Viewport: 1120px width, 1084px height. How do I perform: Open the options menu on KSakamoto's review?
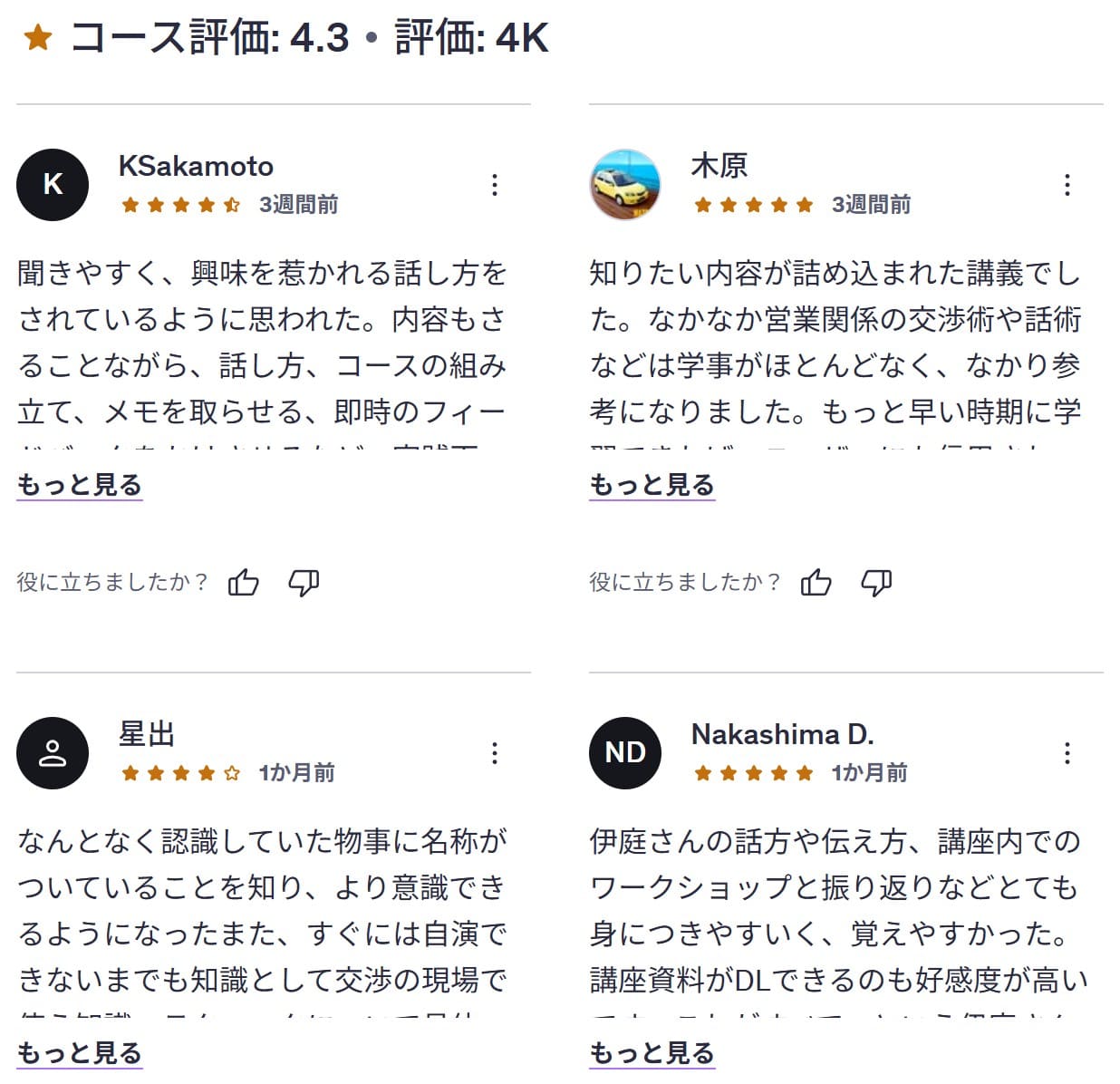tap(495, 184)
